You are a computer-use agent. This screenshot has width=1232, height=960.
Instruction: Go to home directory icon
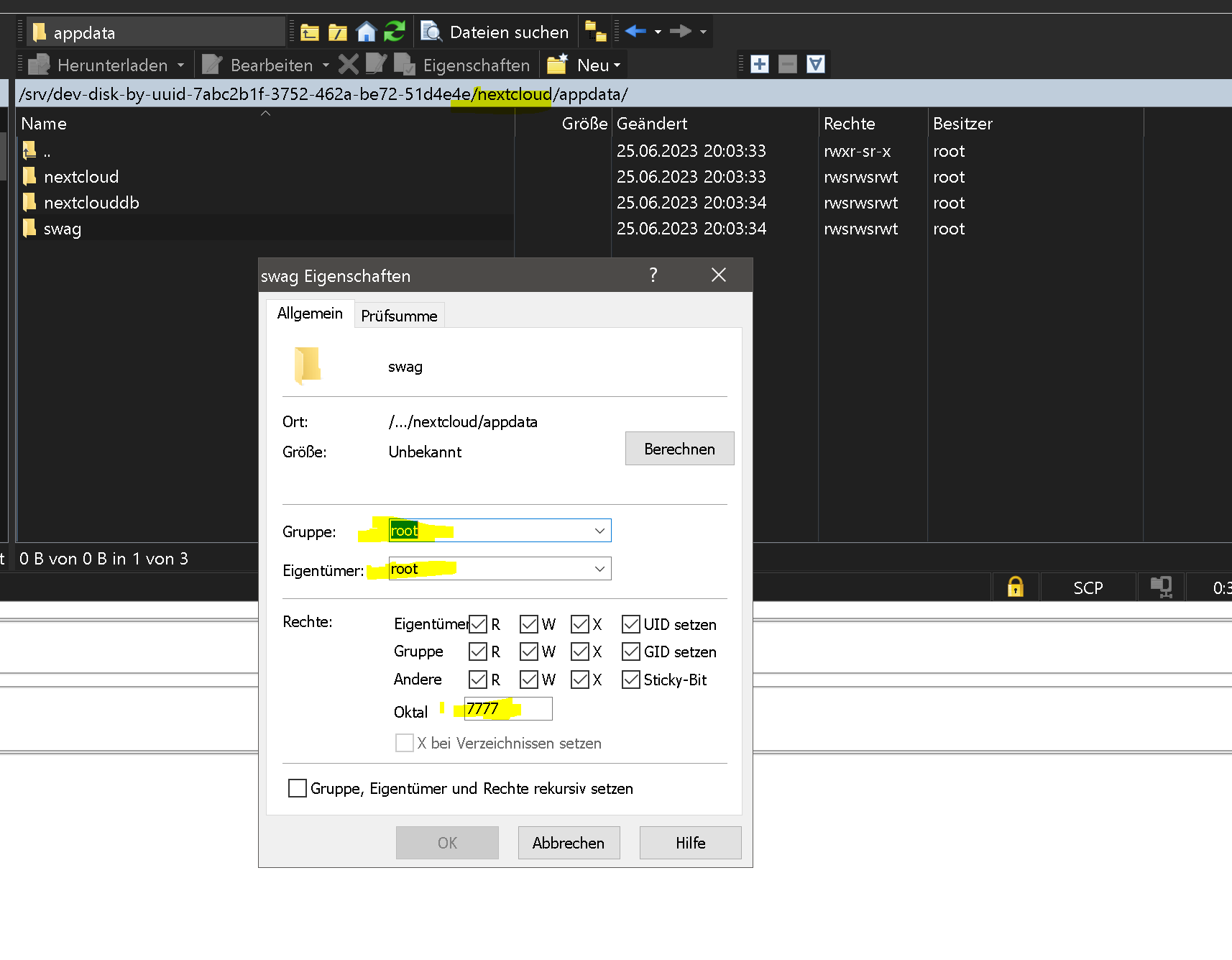pyautogui.click(x=367, y=32)
